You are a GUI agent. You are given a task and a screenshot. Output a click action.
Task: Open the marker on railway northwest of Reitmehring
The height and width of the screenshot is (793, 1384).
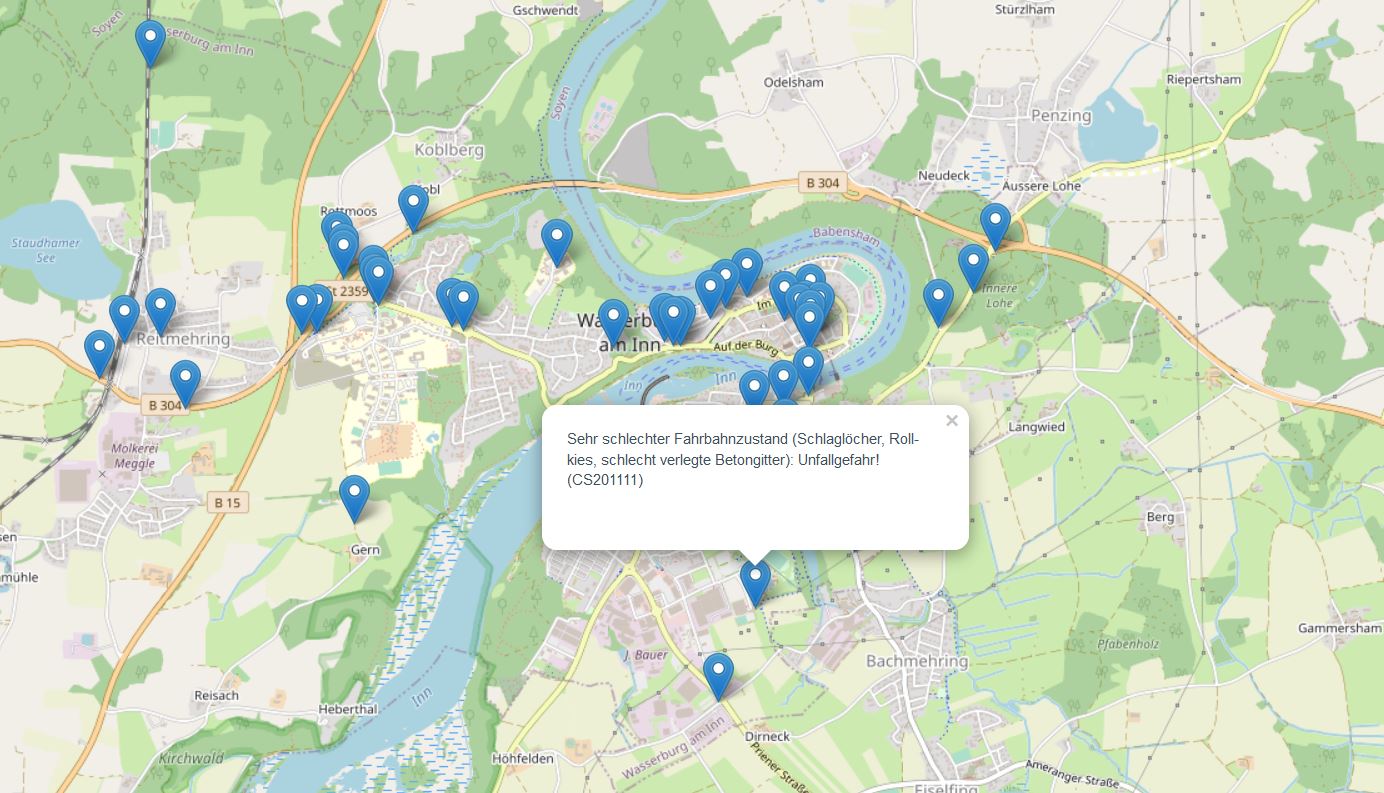point(124,317)
